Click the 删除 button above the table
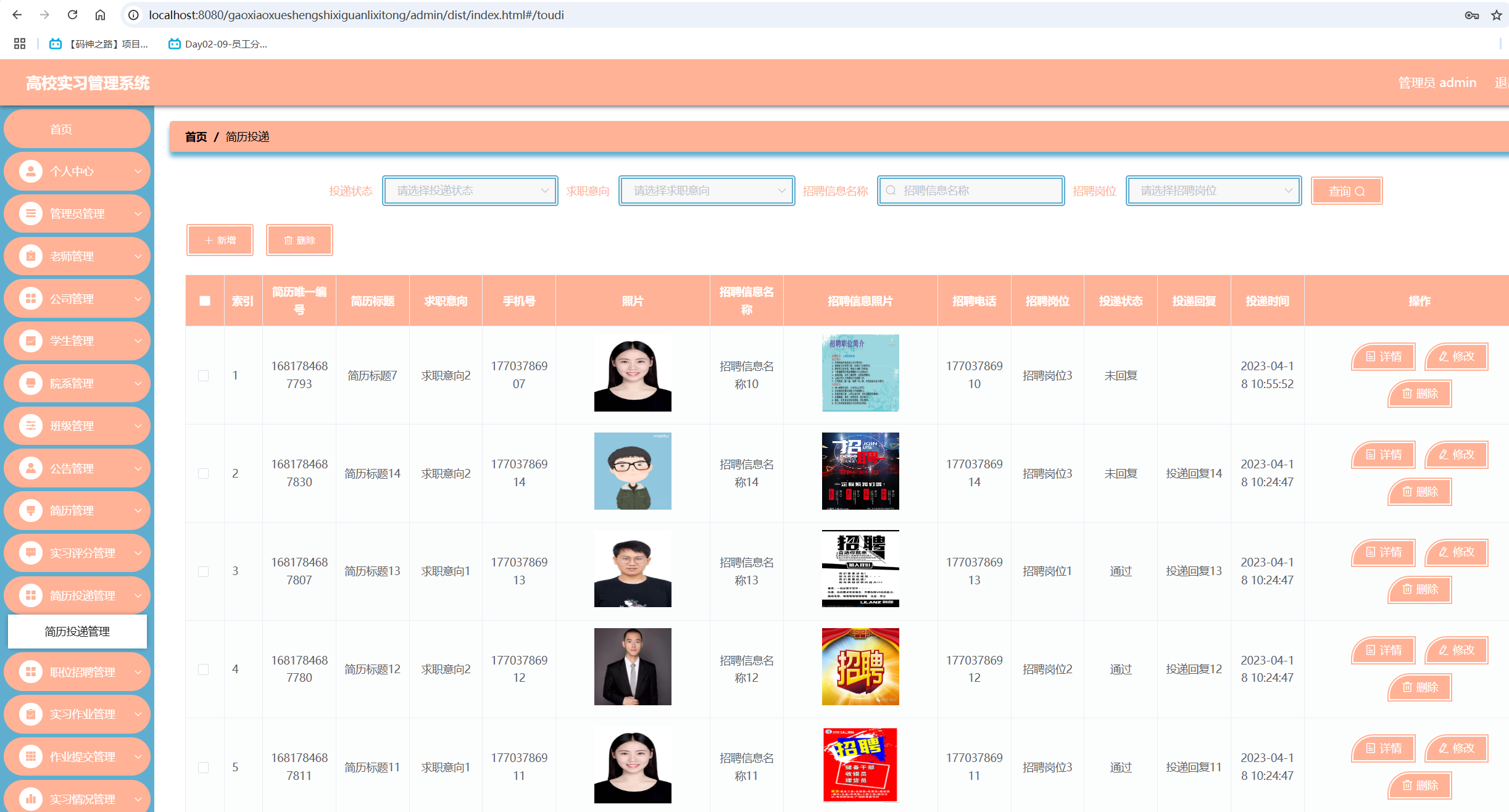 click(x=299, y=240)
